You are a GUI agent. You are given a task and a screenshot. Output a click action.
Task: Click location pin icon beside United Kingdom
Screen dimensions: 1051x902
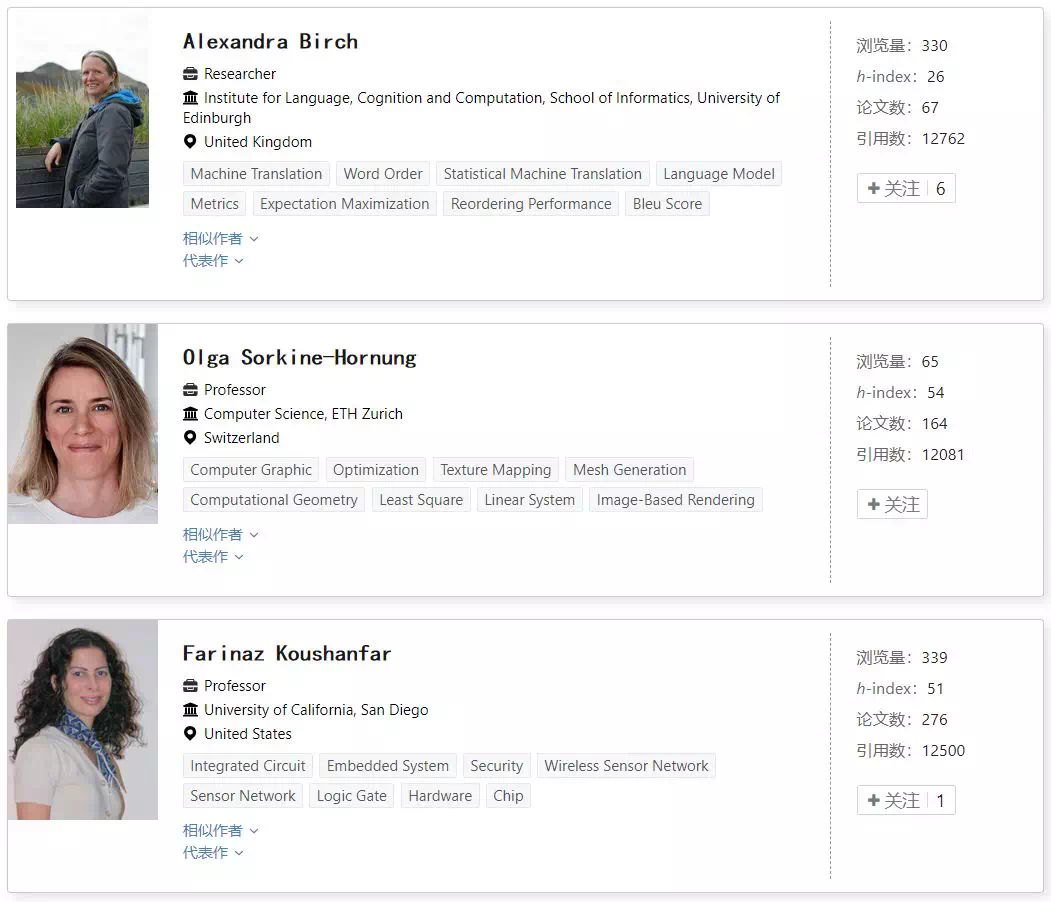pos(190,141)
